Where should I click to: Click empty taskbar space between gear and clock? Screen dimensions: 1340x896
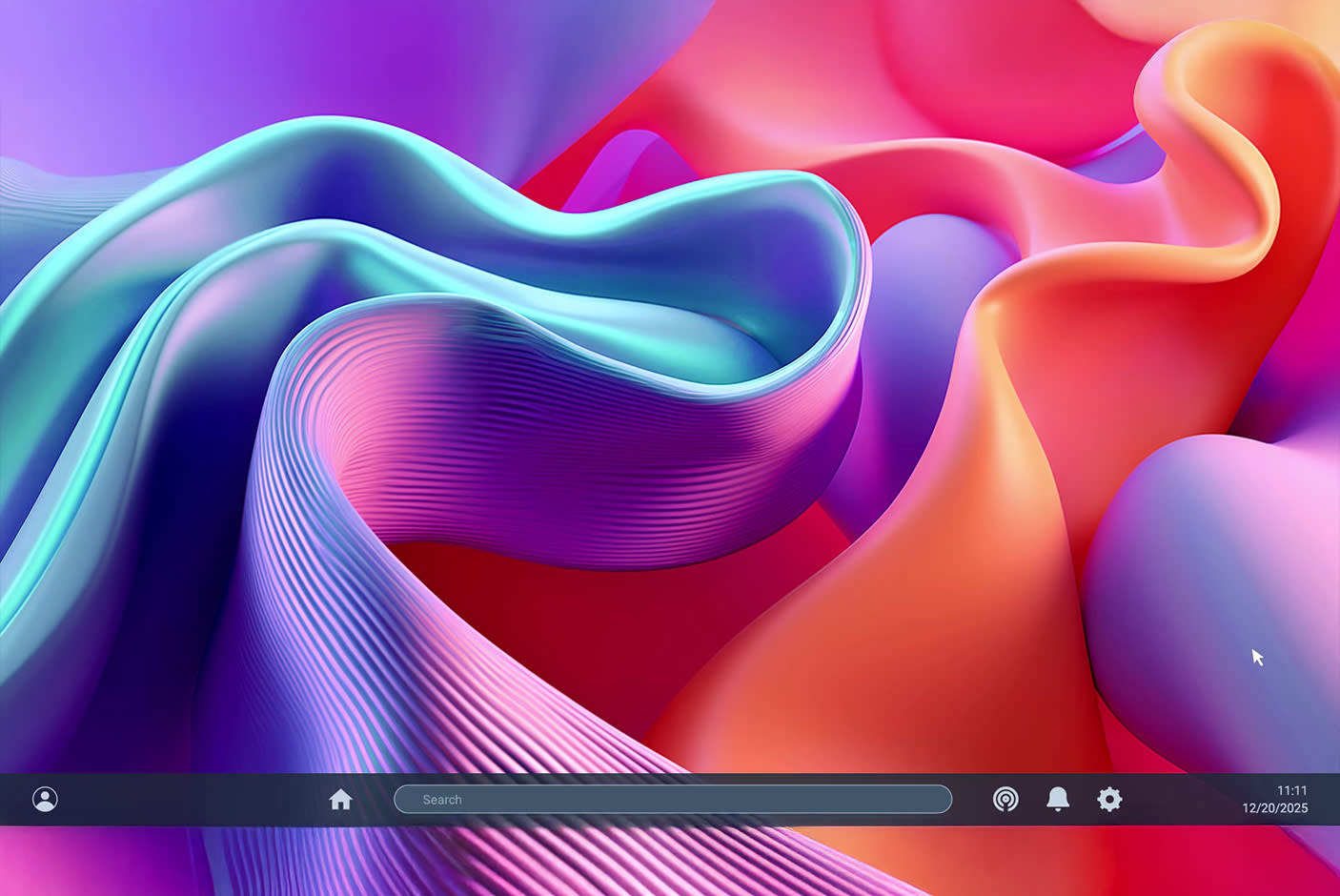pos(1182,799)
